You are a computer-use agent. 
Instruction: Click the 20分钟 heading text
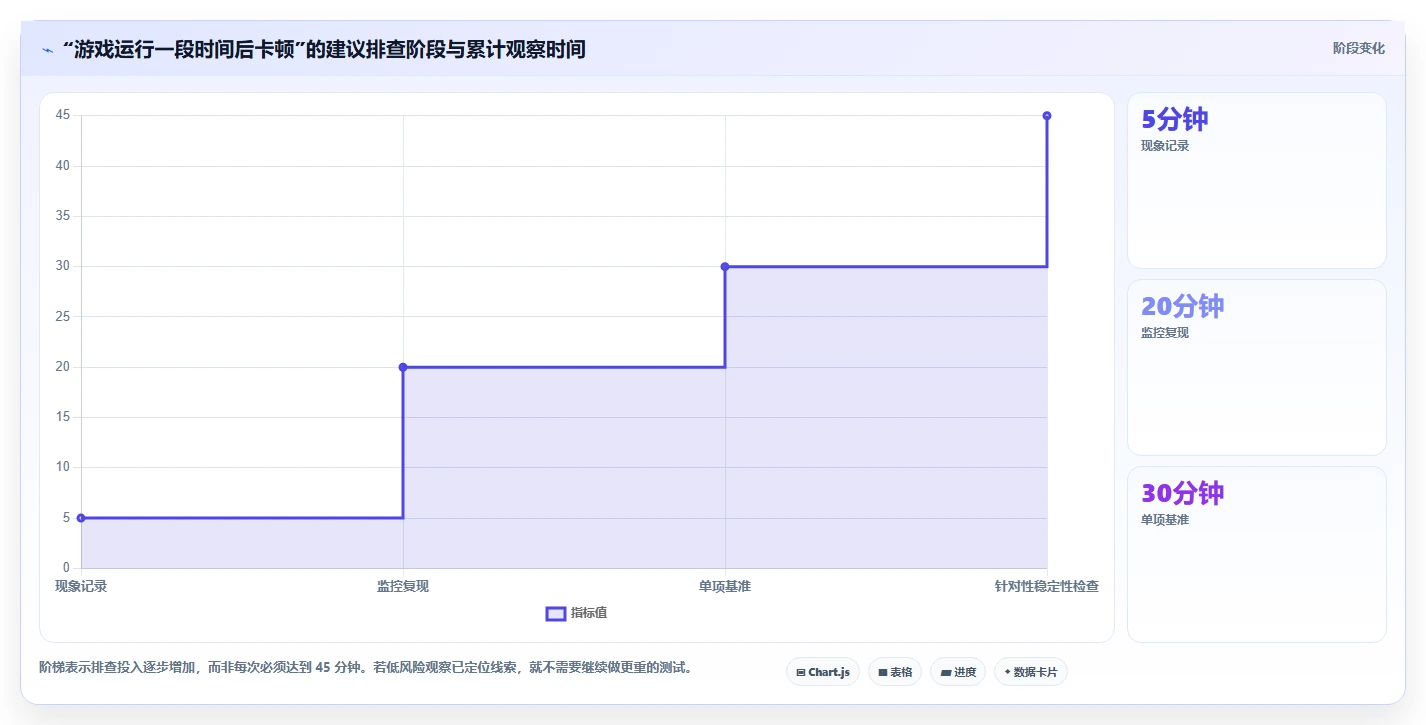1183,306
